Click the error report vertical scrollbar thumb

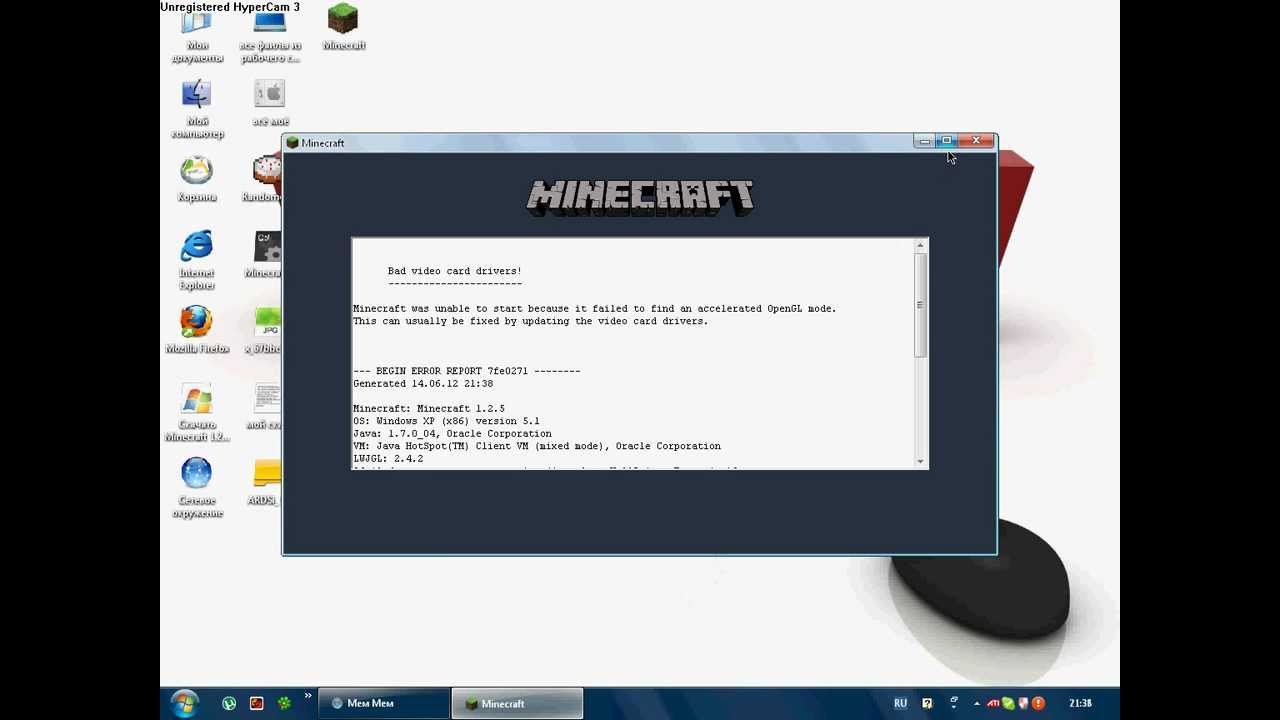pos(920,305)
